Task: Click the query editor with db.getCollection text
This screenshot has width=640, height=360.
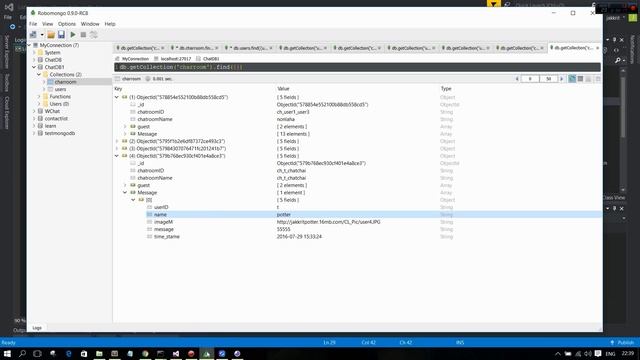Action: tap(357, 67)
